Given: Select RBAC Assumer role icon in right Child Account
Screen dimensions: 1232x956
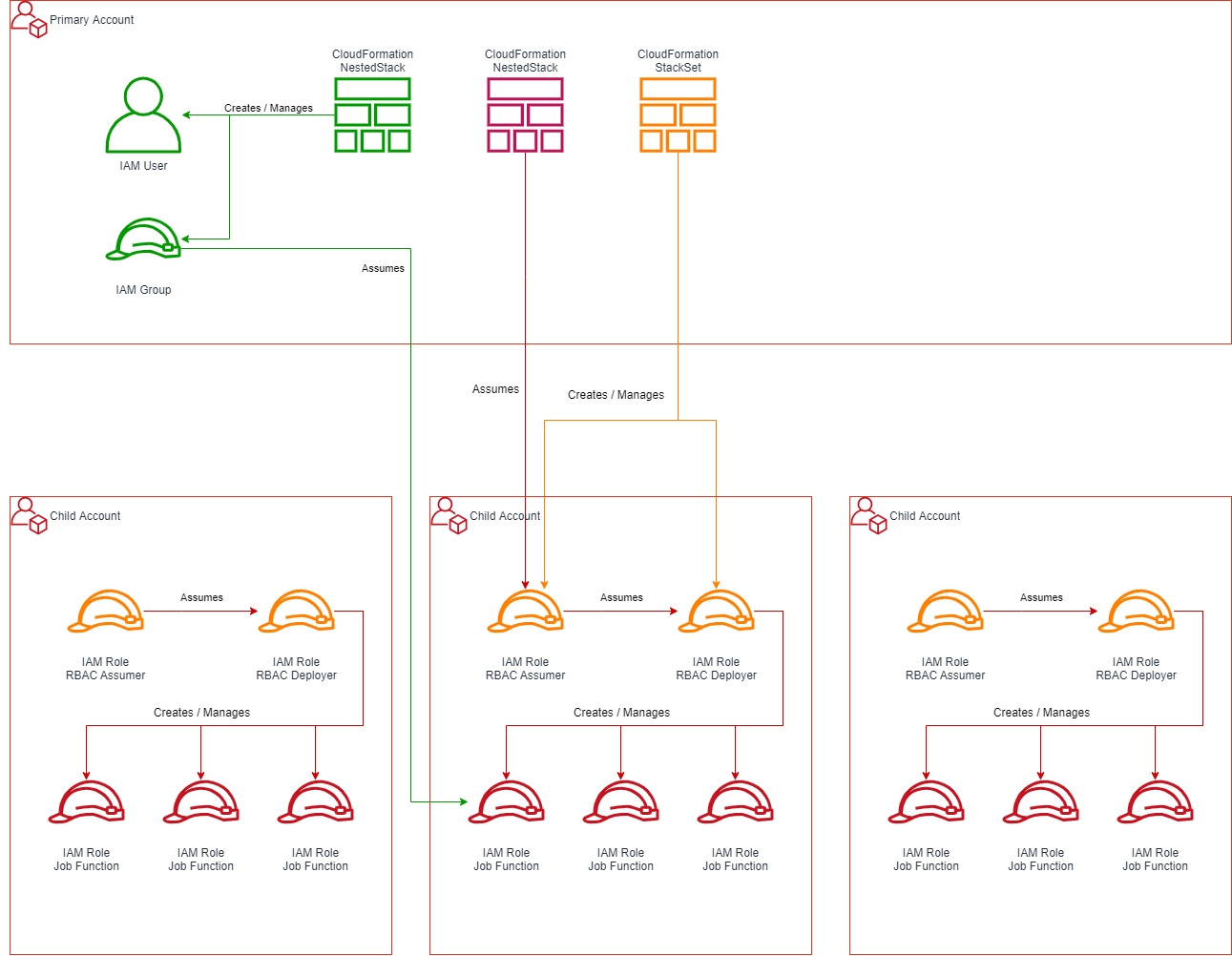Looking at the screenshot, I should click(x=945, y=611).
